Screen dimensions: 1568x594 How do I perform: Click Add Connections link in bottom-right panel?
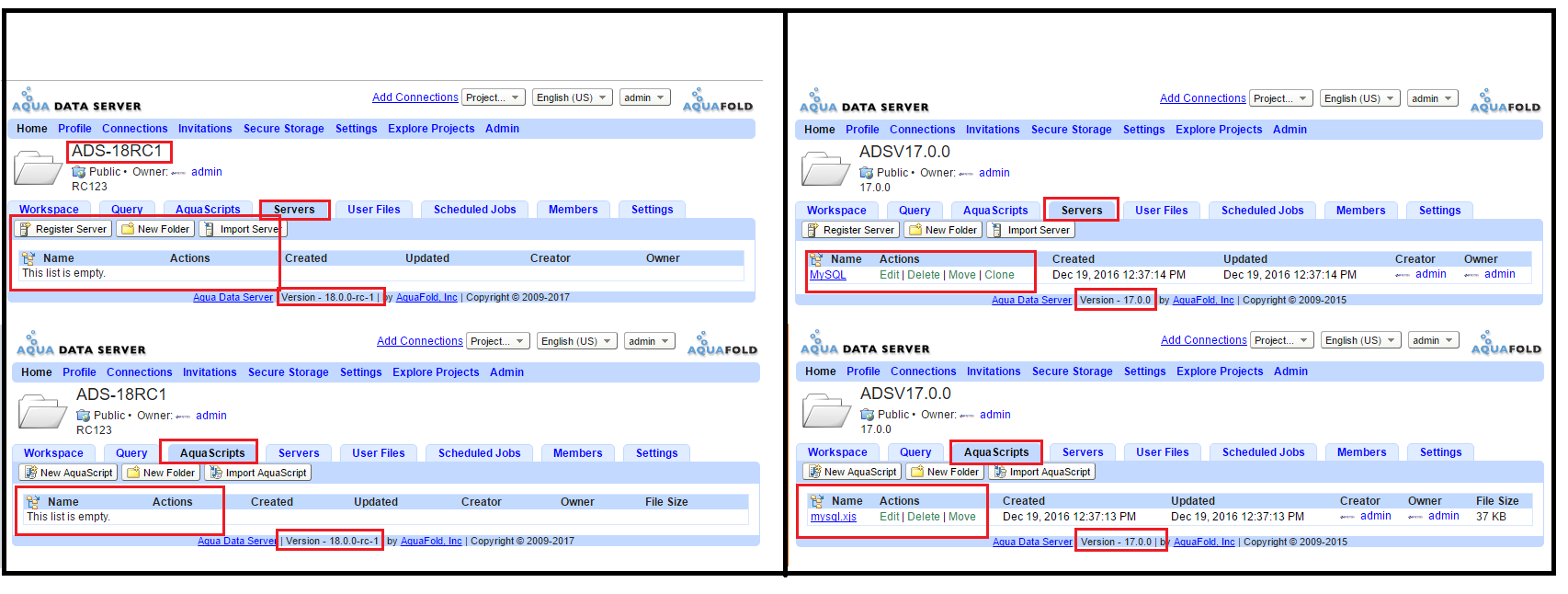click(1204, 340)
